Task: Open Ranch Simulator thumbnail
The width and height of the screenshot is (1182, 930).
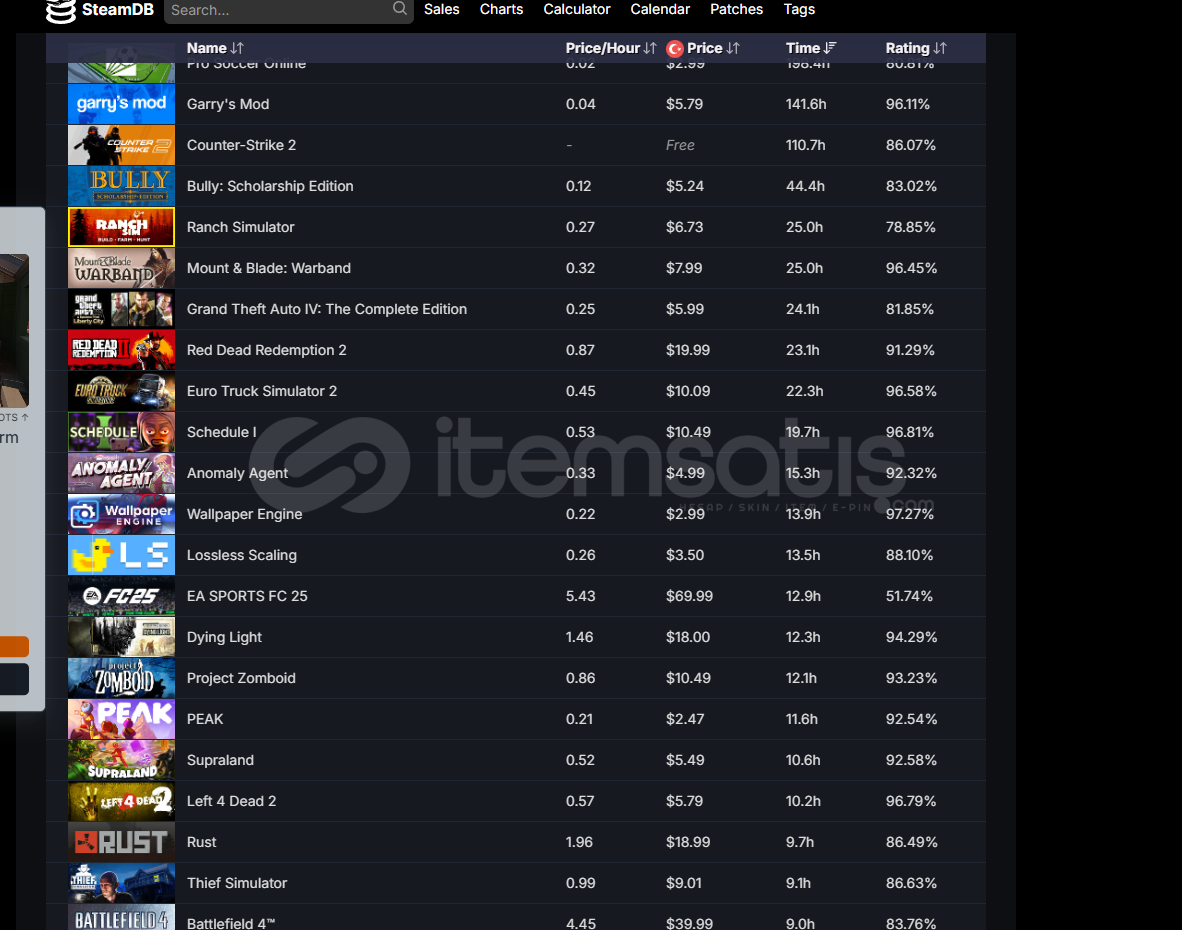Action: point(121,227)
